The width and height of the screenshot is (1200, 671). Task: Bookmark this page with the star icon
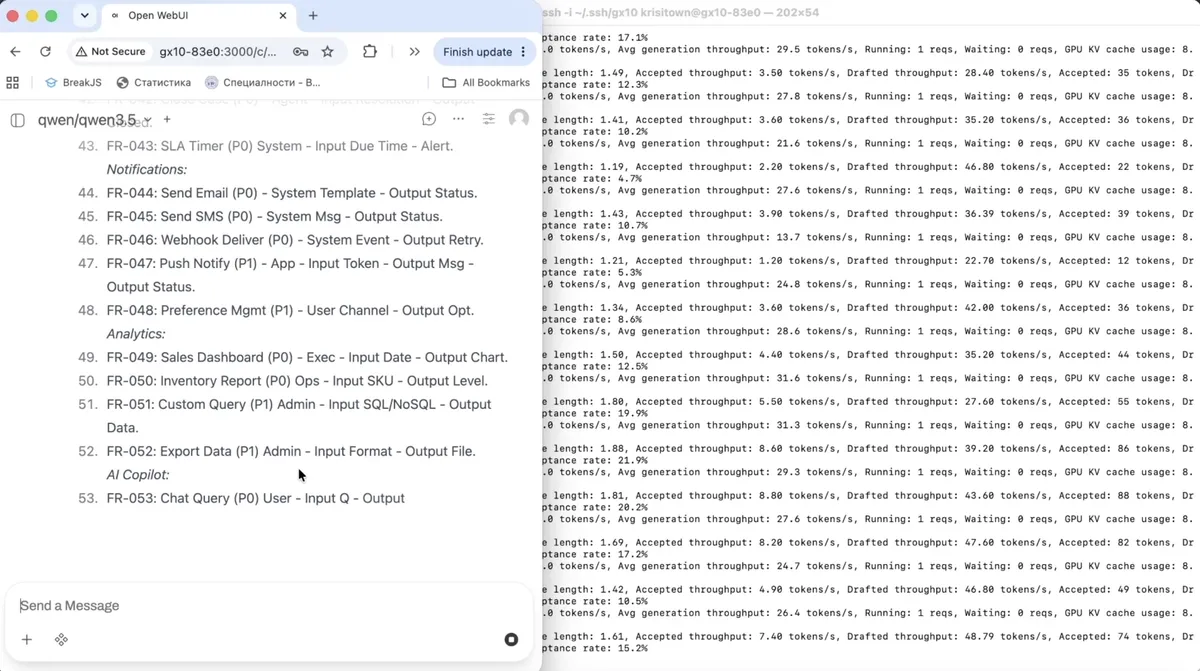coord(327,52)
